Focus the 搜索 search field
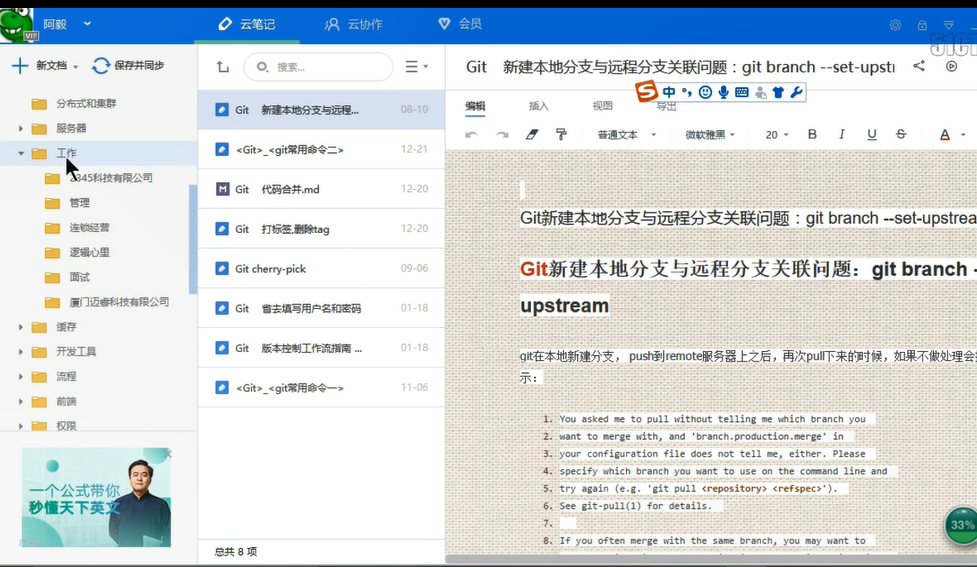The height and width of the screenshot is (567, 977). [x=318, y=67]
